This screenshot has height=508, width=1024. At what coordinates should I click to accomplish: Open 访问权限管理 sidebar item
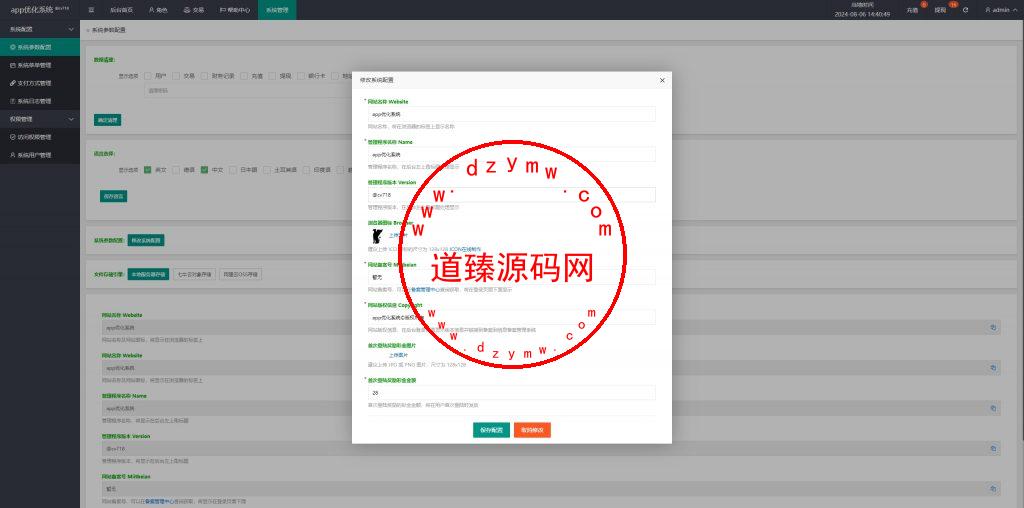click(40, 137)
